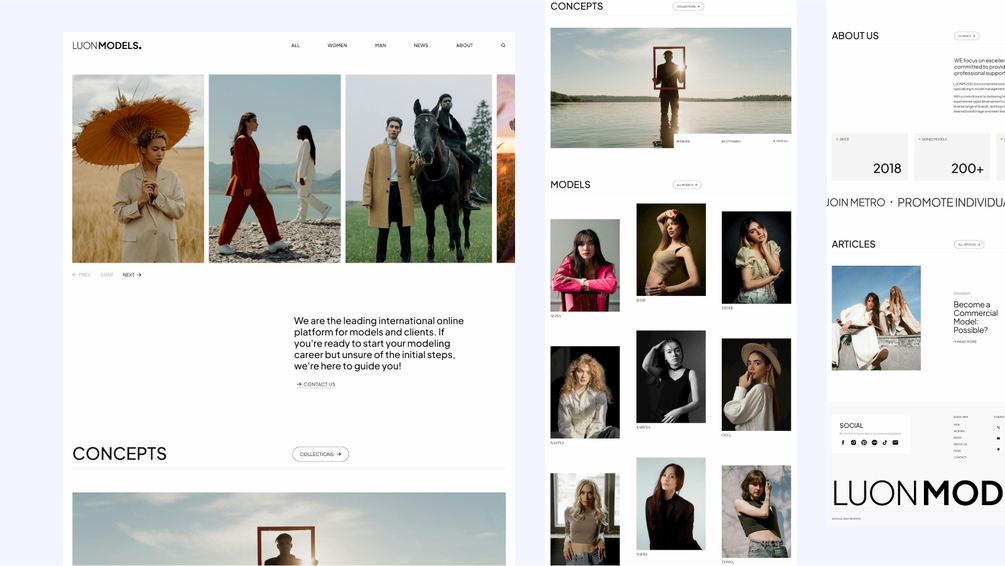The width and height of the screenshot is (1005, 566).
Task: Click the 2018 since statistic card
Action: 870,157
